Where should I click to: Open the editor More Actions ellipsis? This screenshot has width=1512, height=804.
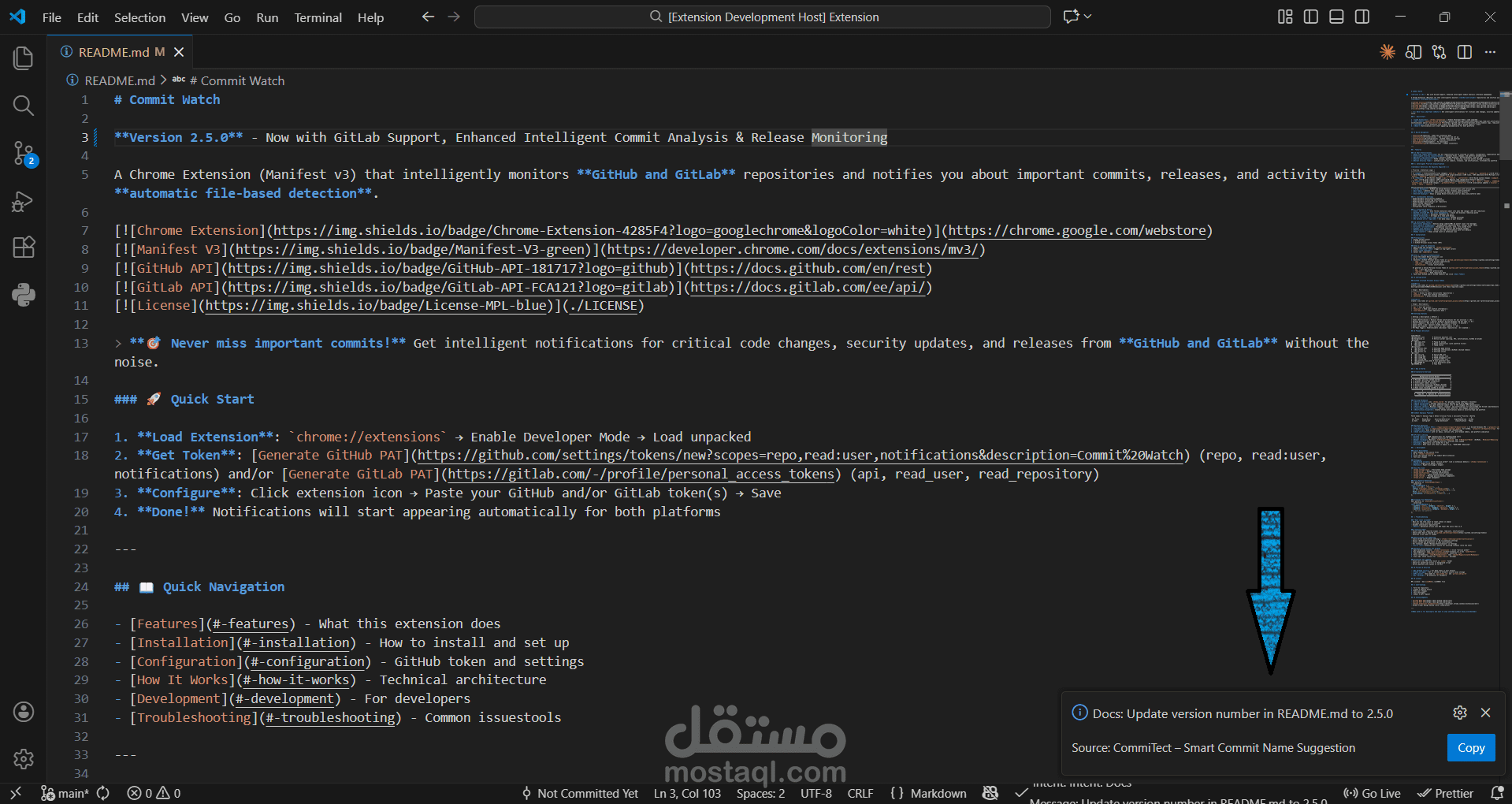(x=1490, y=52)
